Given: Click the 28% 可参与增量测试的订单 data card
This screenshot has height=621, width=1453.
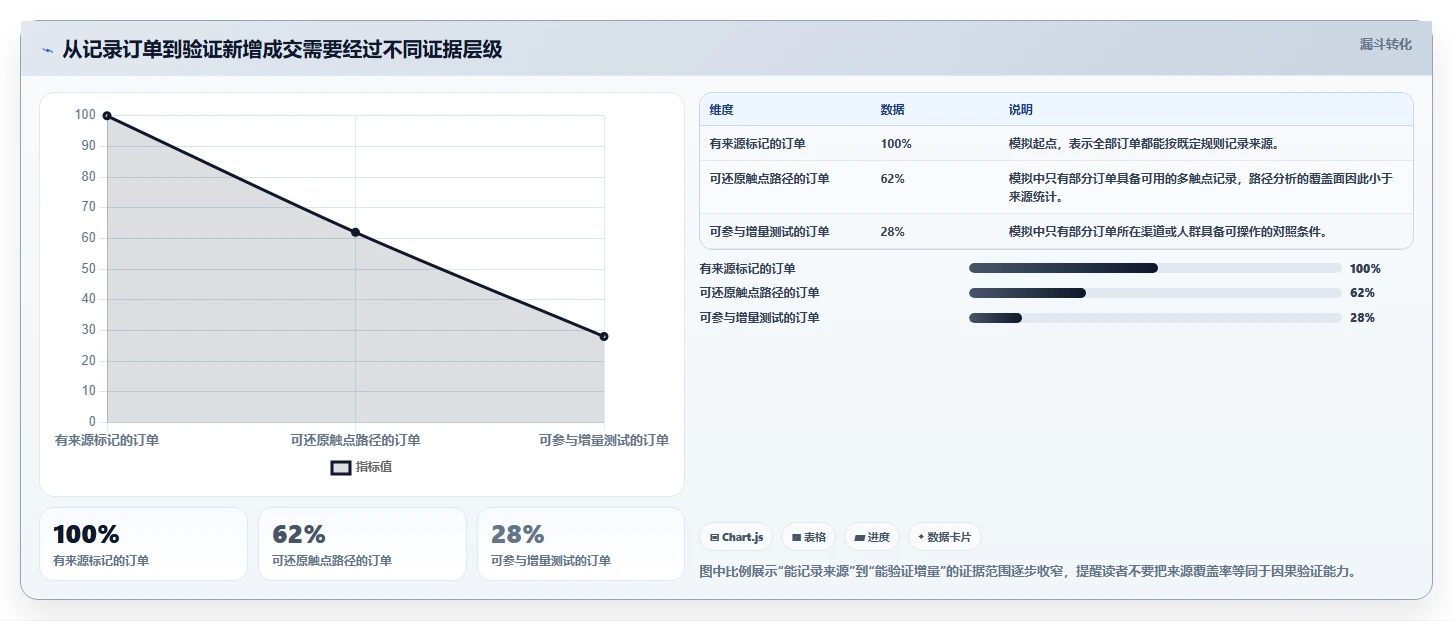Looking at the screenshot, I should tap(581, 544).
